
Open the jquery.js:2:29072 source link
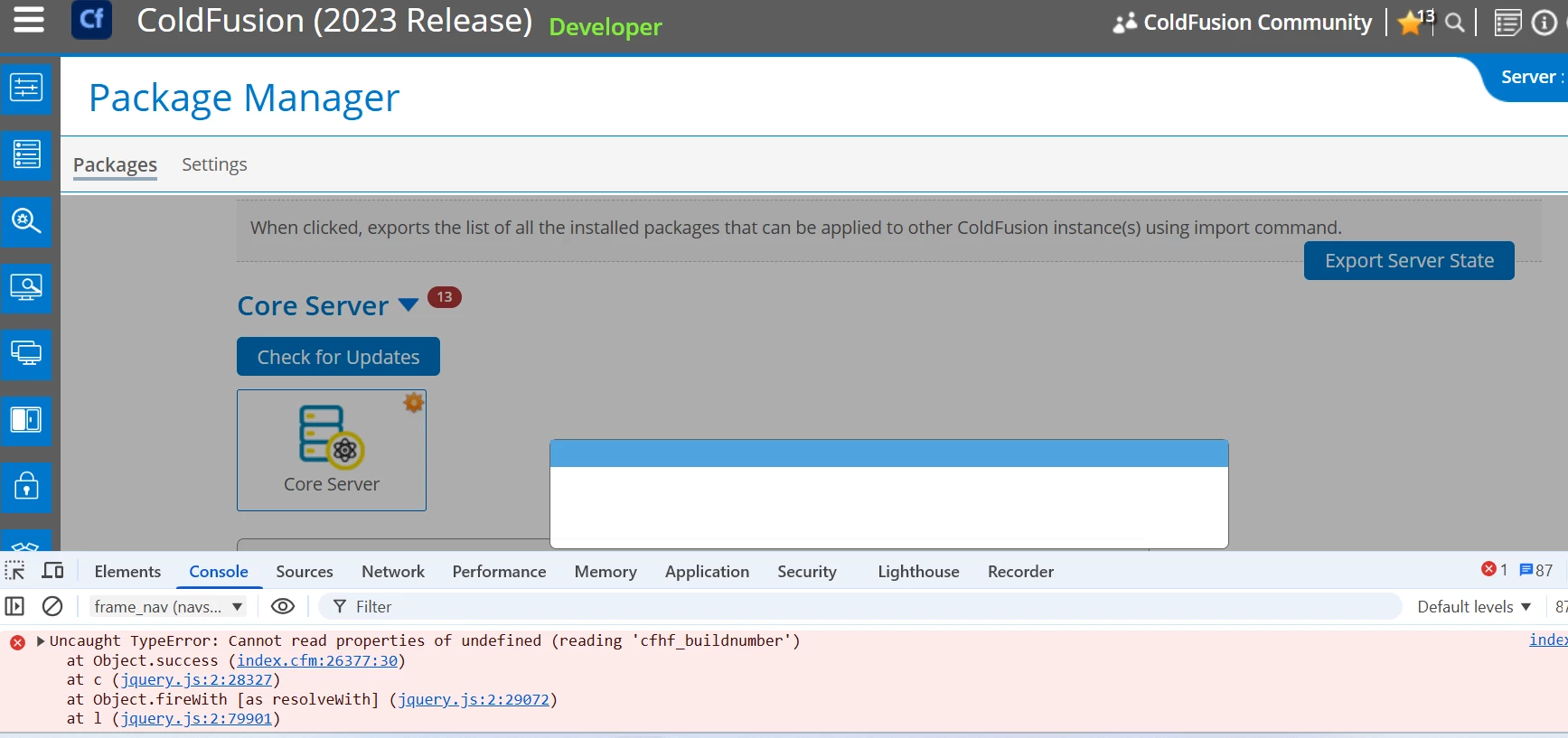click(x=474, y=699)
